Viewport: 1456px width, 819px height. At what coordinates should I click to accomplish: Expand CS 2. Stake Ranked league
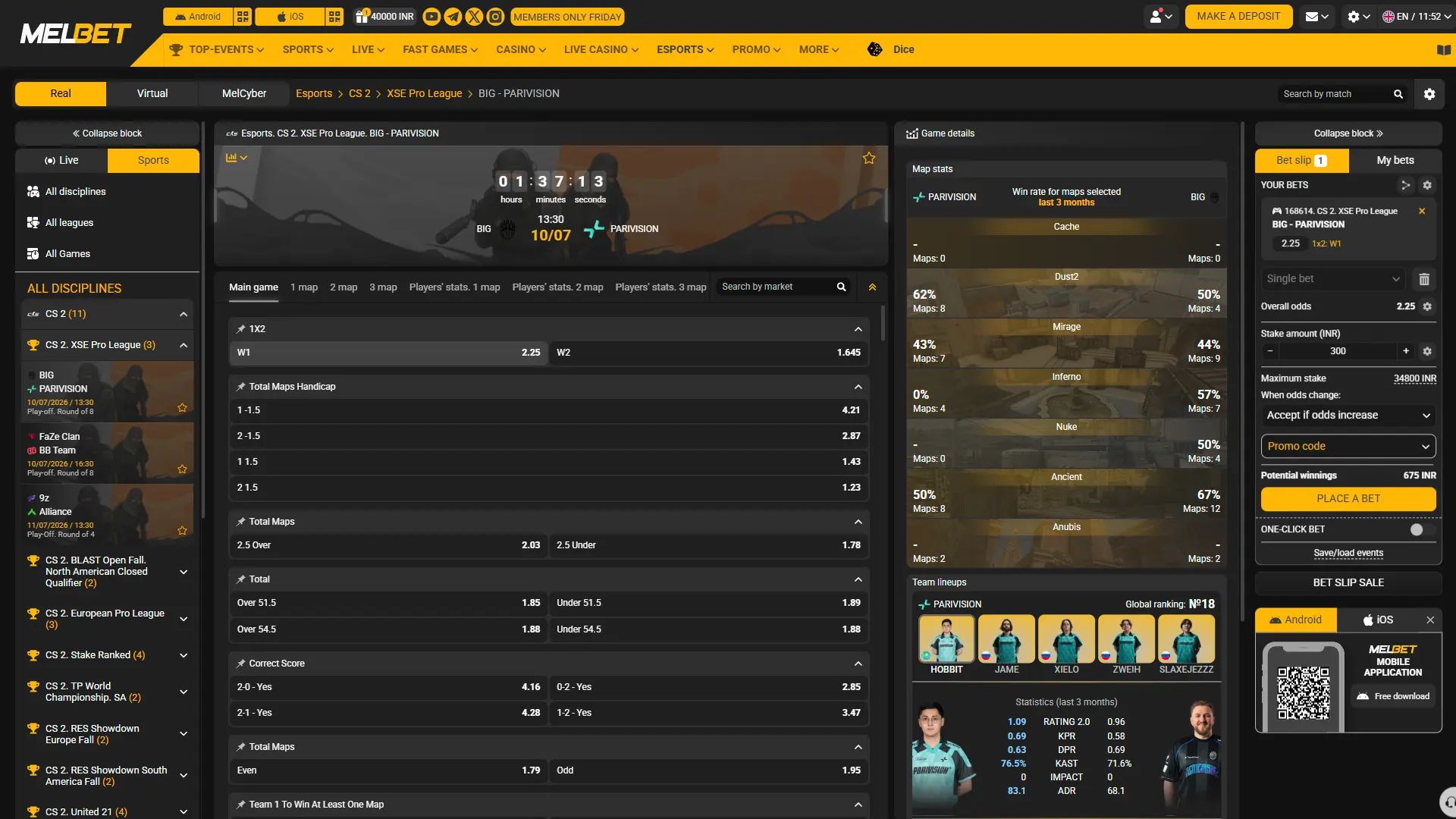pyautogui.click(x=184, y=655)
